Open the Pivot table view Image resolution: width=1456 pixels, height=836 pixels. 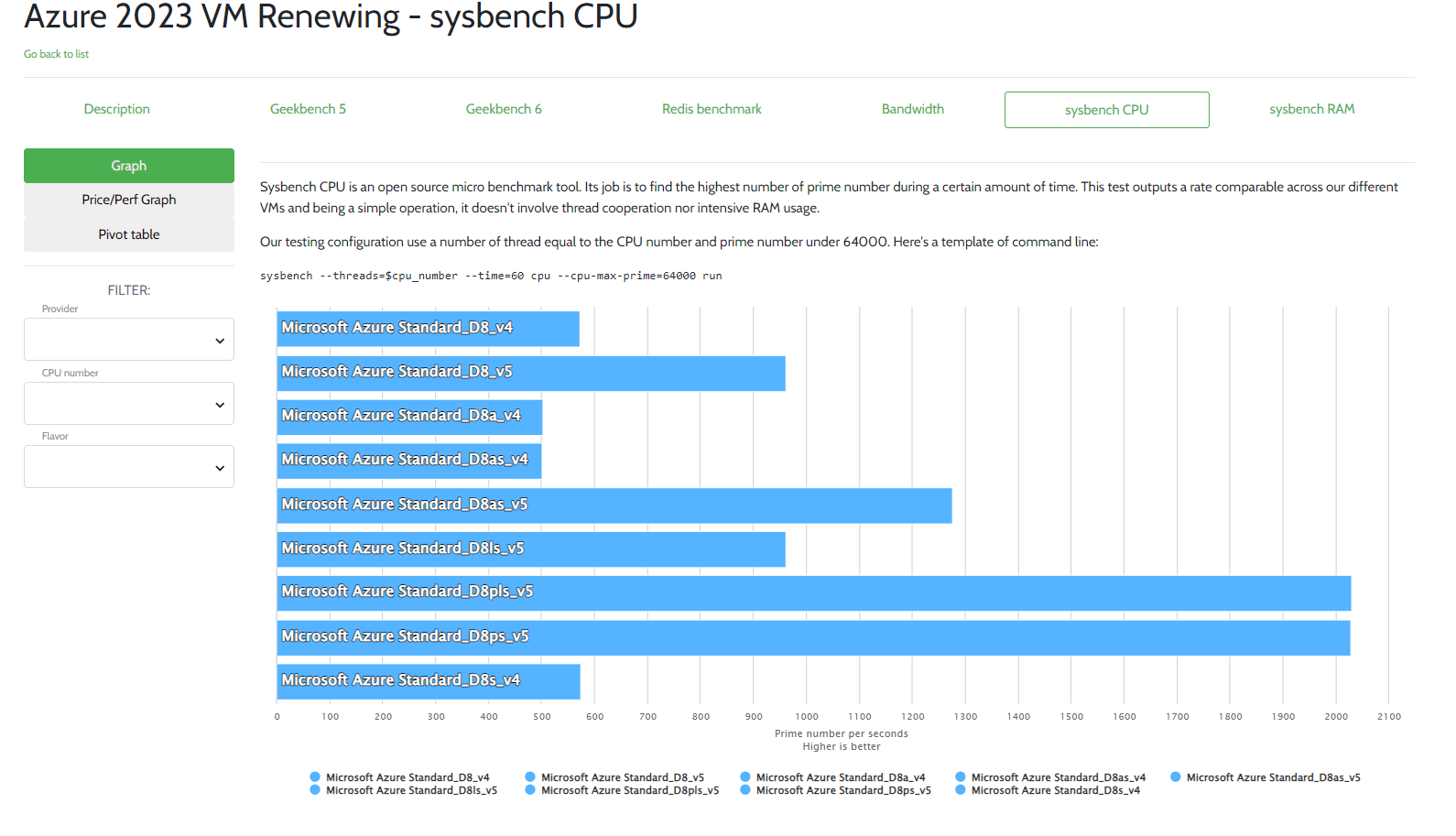pyautogui.click(x=128, y=233)
